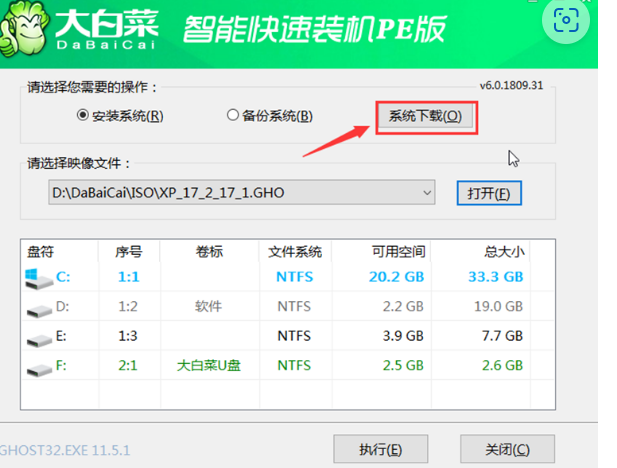Select the D: drive letter text
This screenshot has width=617, height=468.
tap(63, 306)
